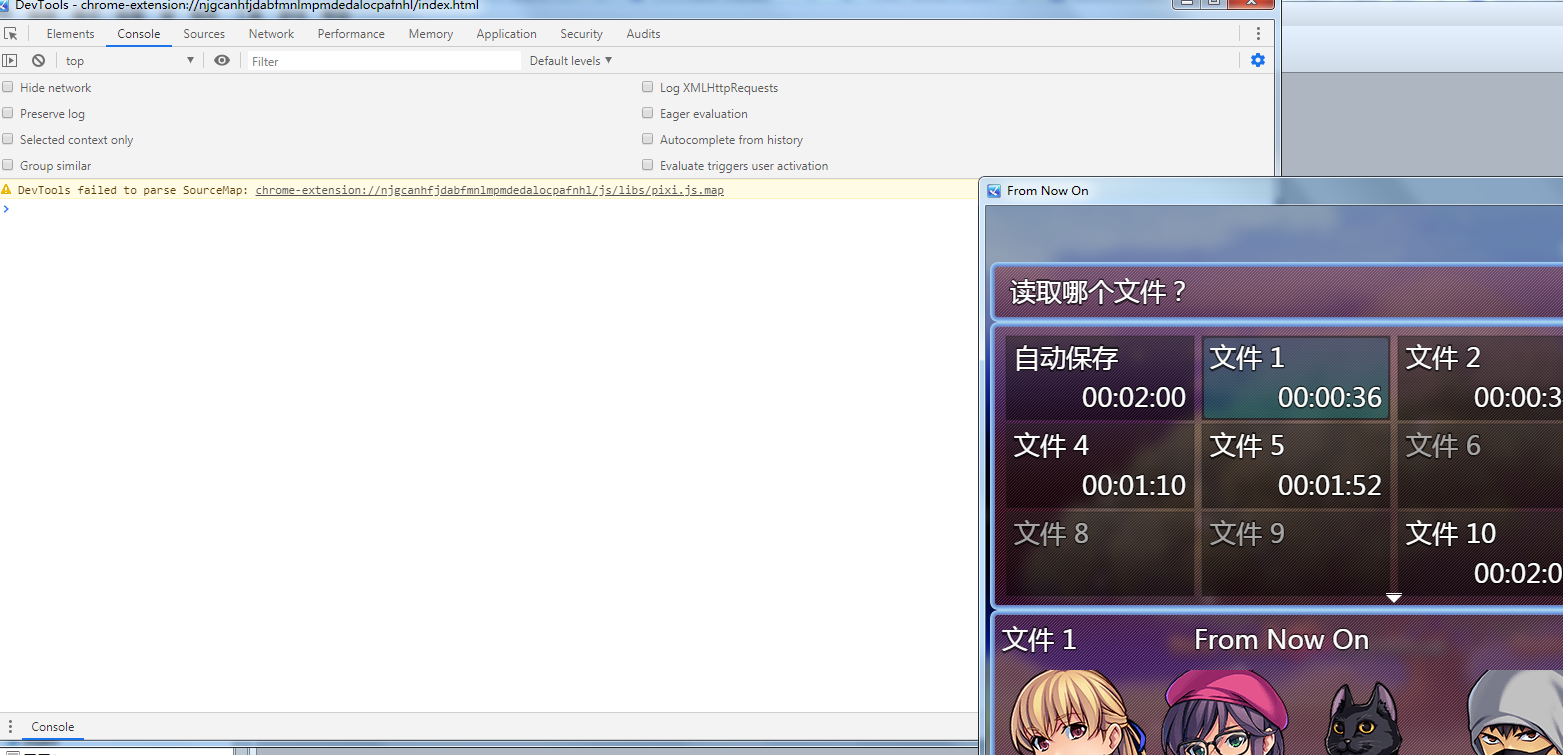Select the autosave slot 自动保存
1563x755 pixels.
tap(1099, 378)
